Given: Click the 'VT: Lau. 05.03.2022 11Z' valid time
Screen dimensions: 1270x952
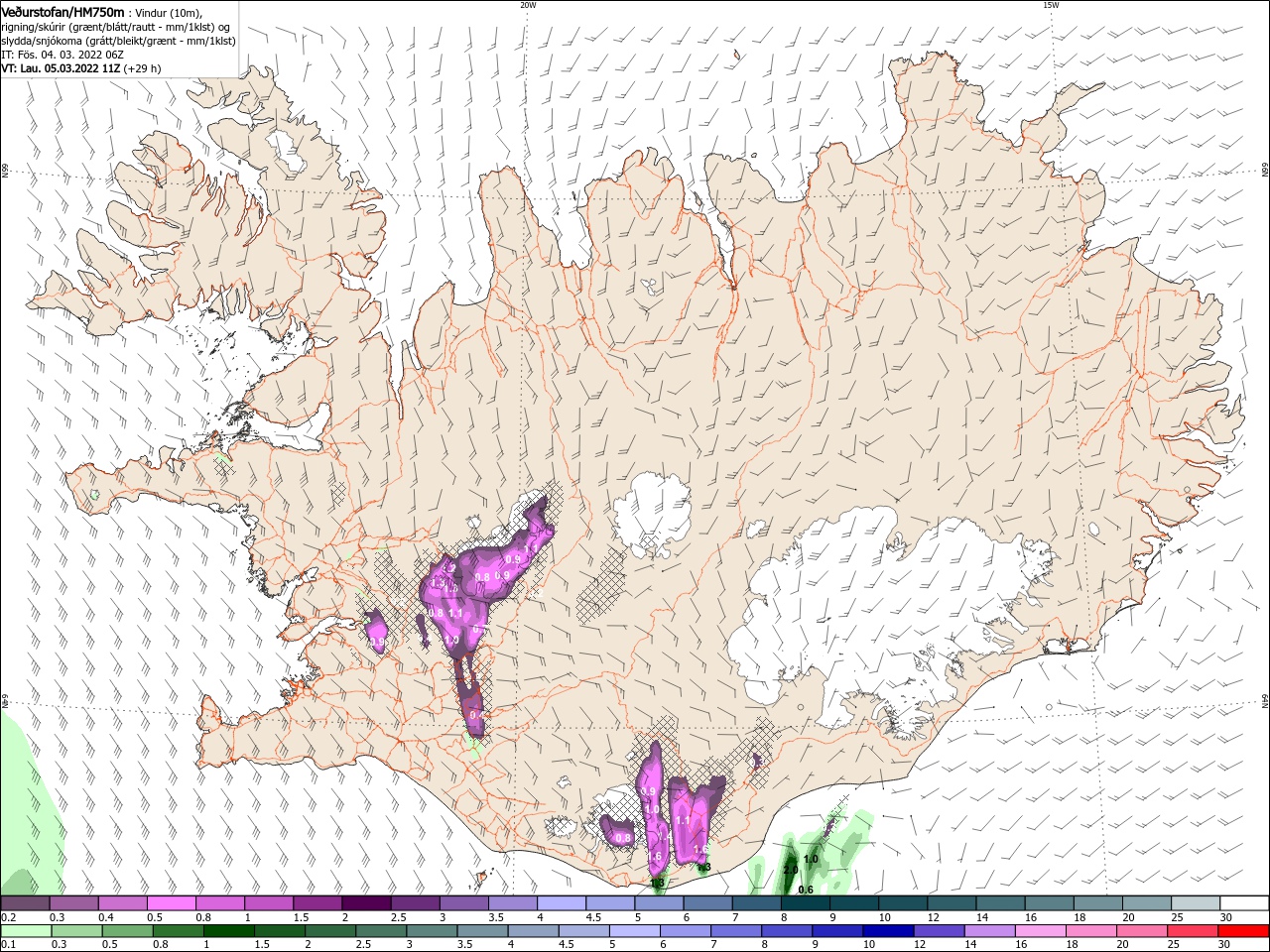Looking at the screenshot, I should tap(61, 68).
